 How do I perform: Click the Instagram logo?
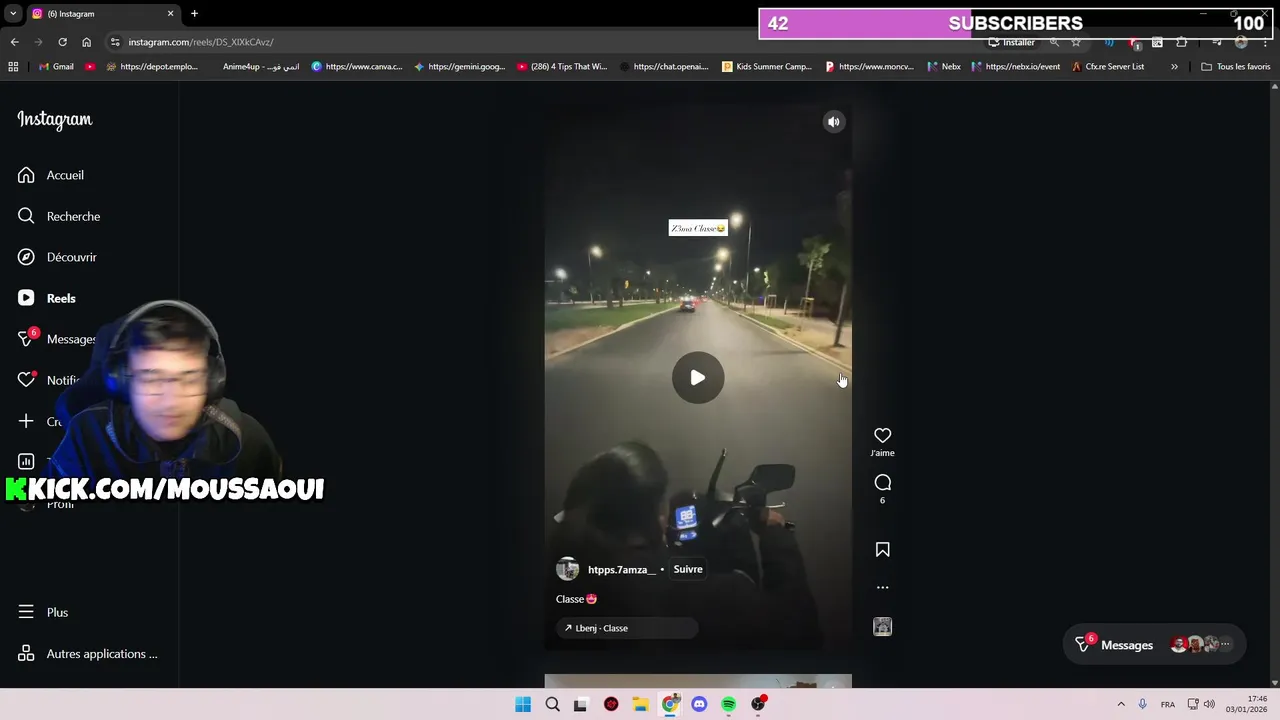[55, 119]
